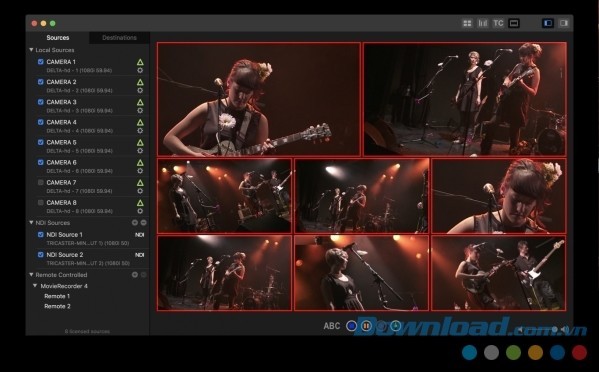This screenshot has height=372, width=599.
Task: Click CAMERA 4 green triangle status icon
Action: click(x=140, y=122)
